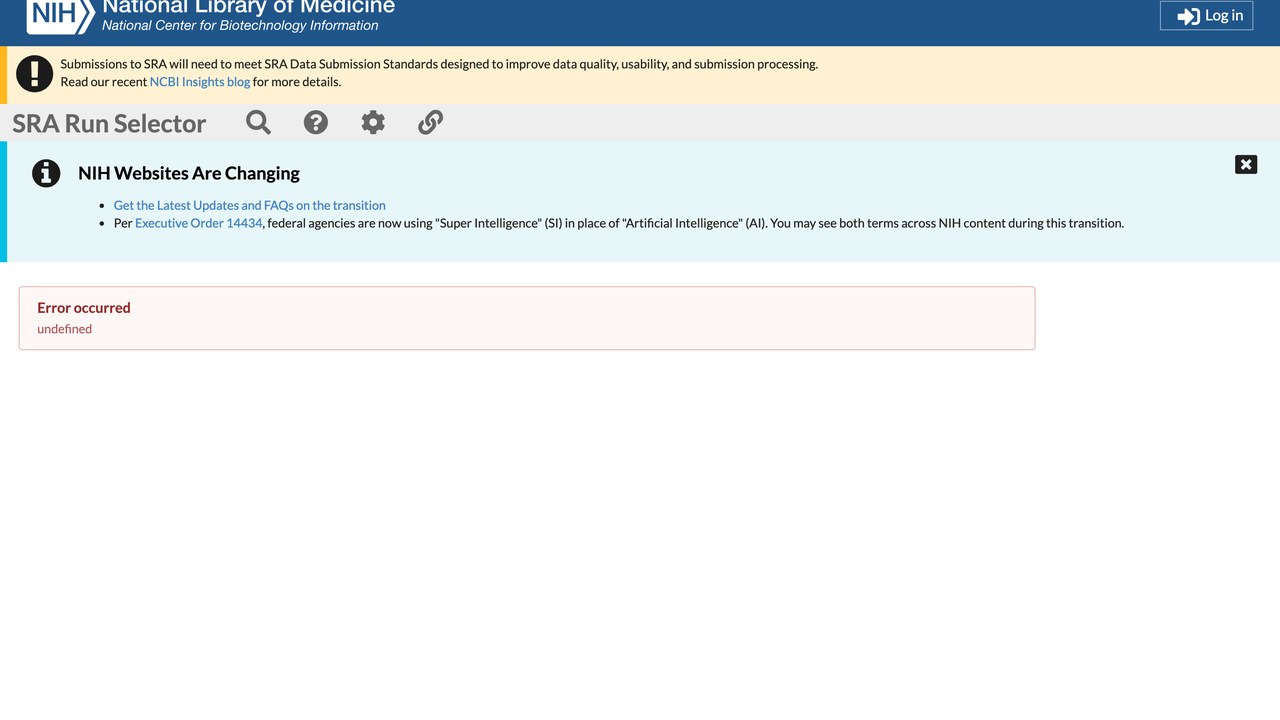
Task: Open the settings gear icon
Action: (373, 122)
